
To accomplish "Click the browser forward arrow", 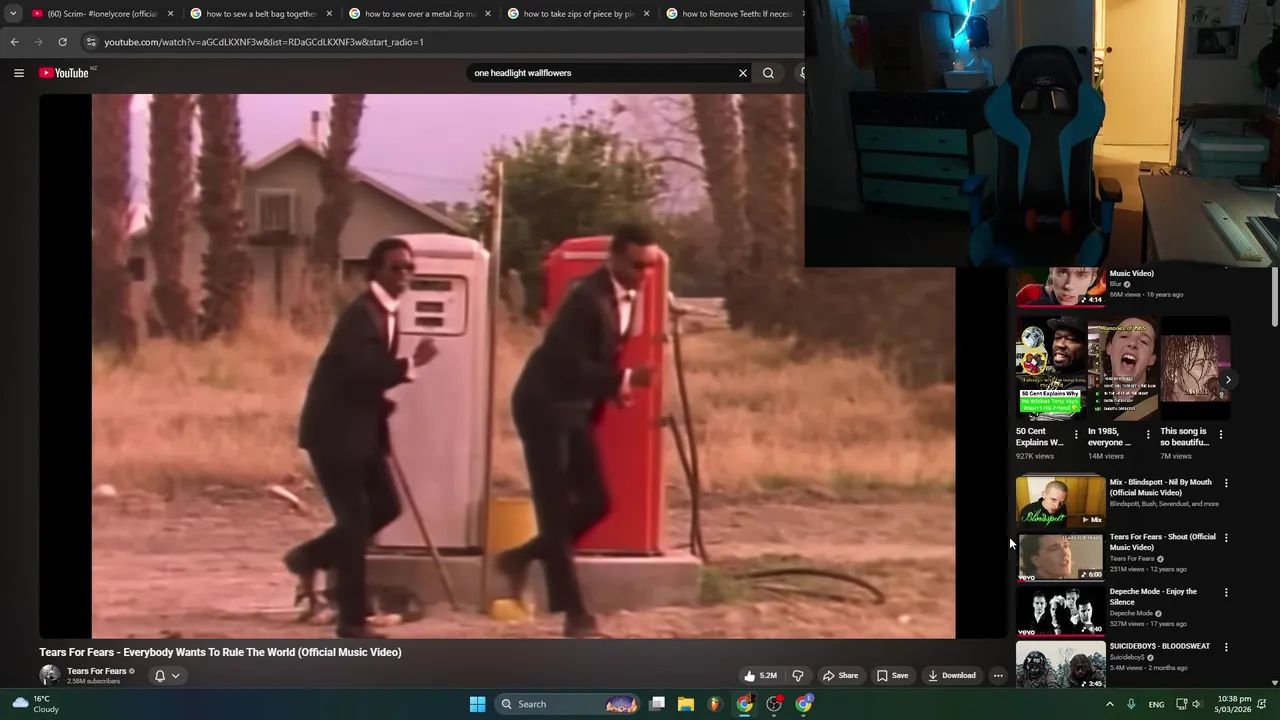I will pyautogui.click(x=38, y=42).
